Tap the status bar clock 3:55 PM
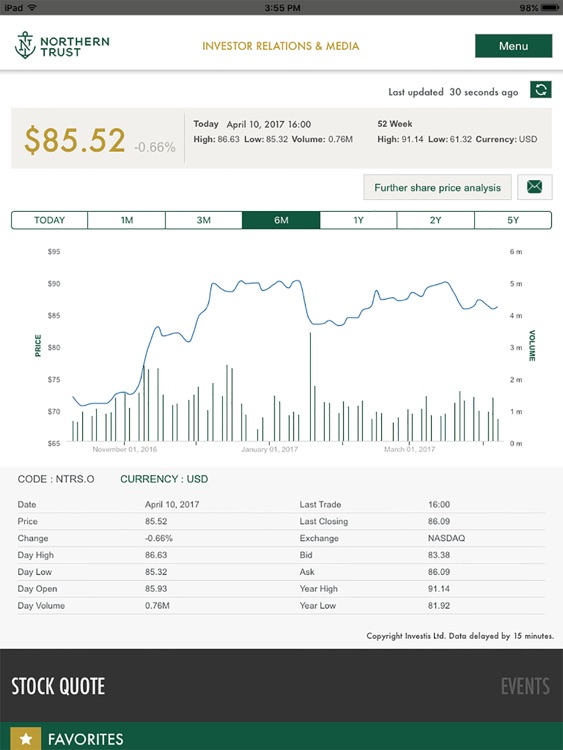The image size is (563, 750). (x=282, y=8)
